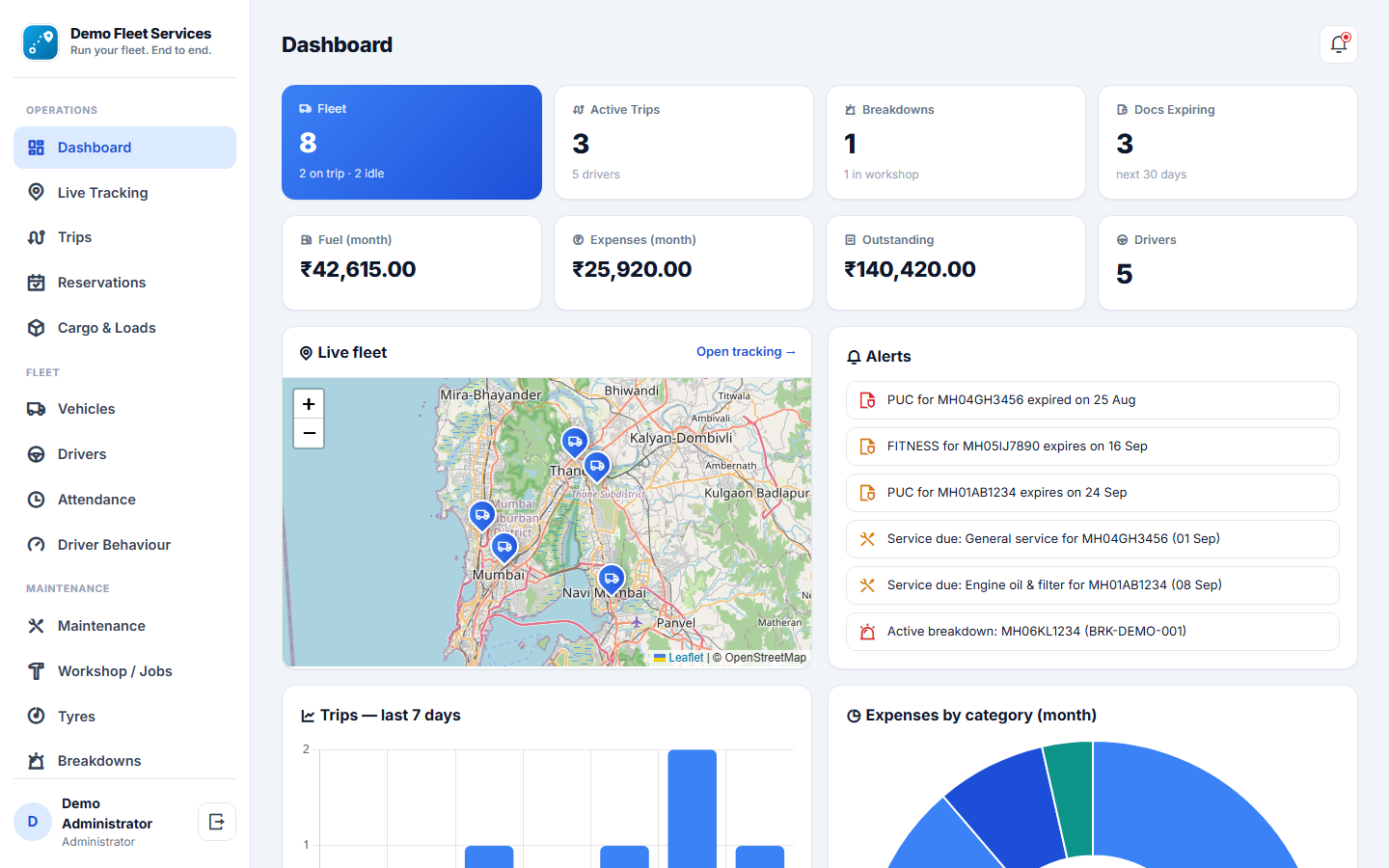Screen dimensions: 1389x868
Task: Click the Vehicles truck icon in sidebar
Action: (x=36, y=409)
